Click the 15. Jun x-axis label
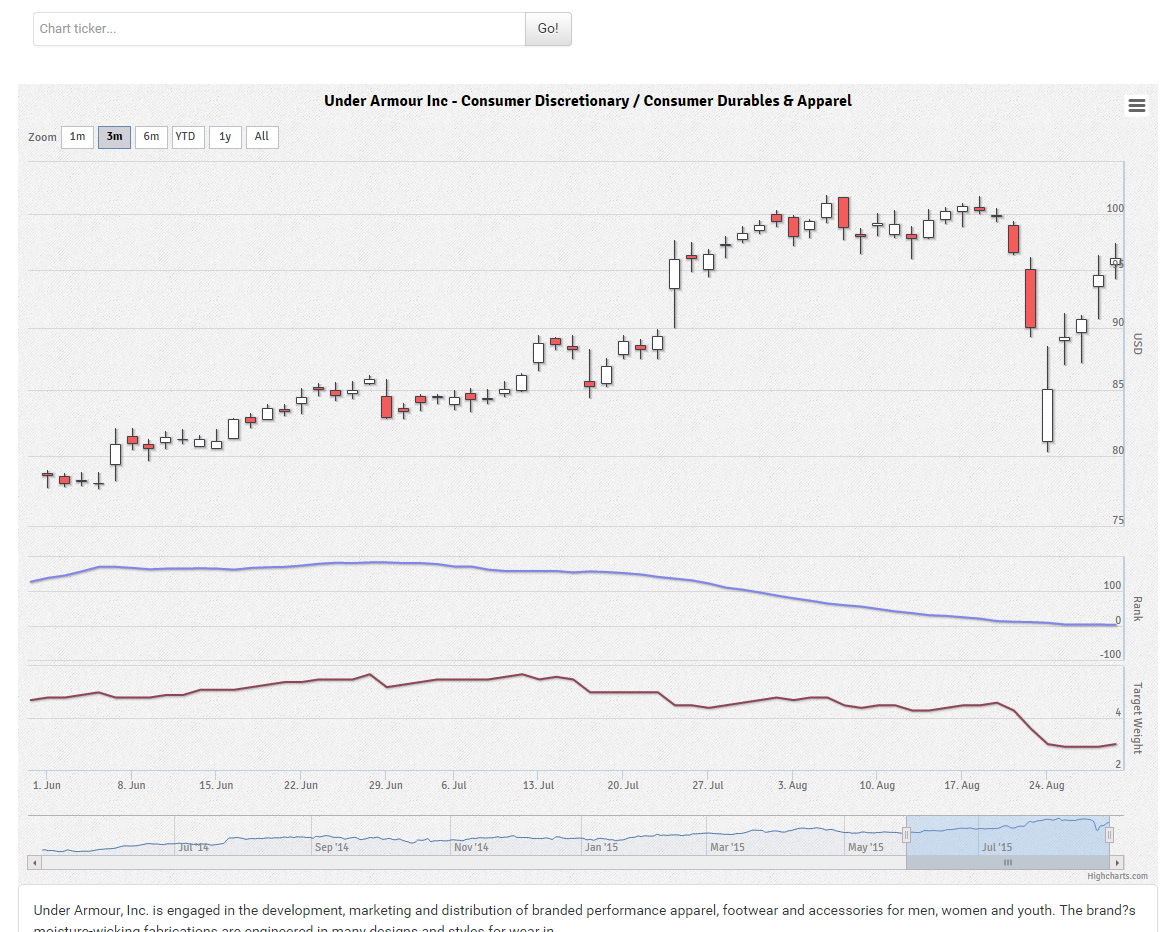 (216, 785)
